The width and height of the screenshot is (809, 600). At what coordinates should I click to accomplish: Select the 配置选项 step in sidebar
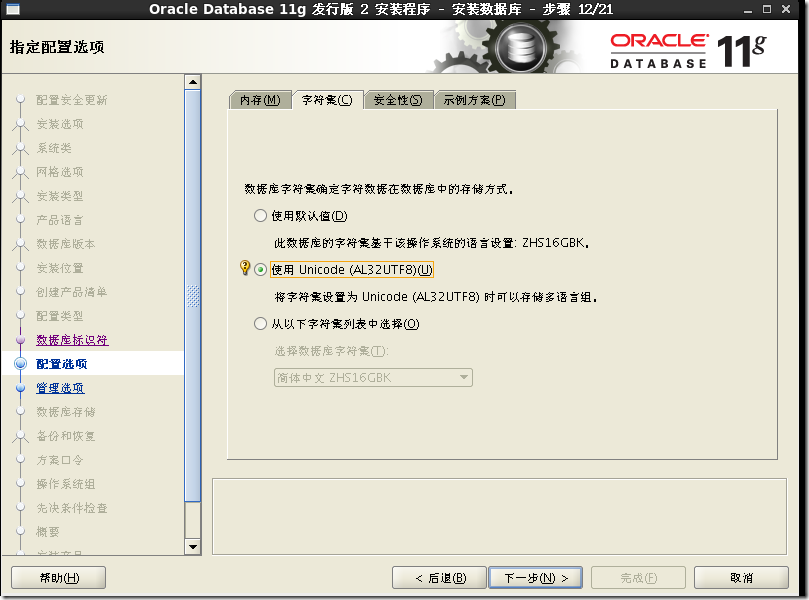point(62,364)
